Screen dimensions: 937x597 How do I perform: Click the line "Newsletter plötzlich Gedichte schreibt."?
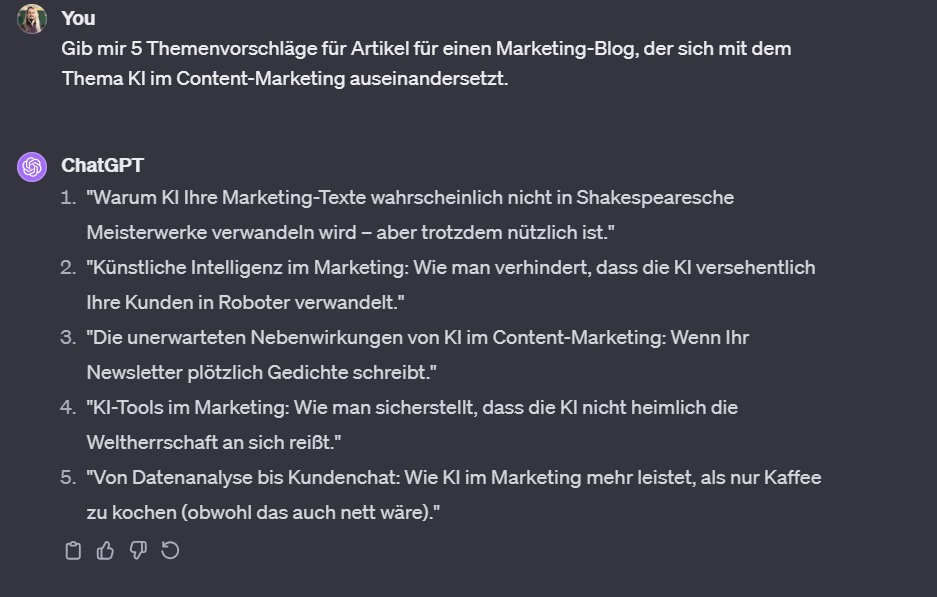coord(261,372)
